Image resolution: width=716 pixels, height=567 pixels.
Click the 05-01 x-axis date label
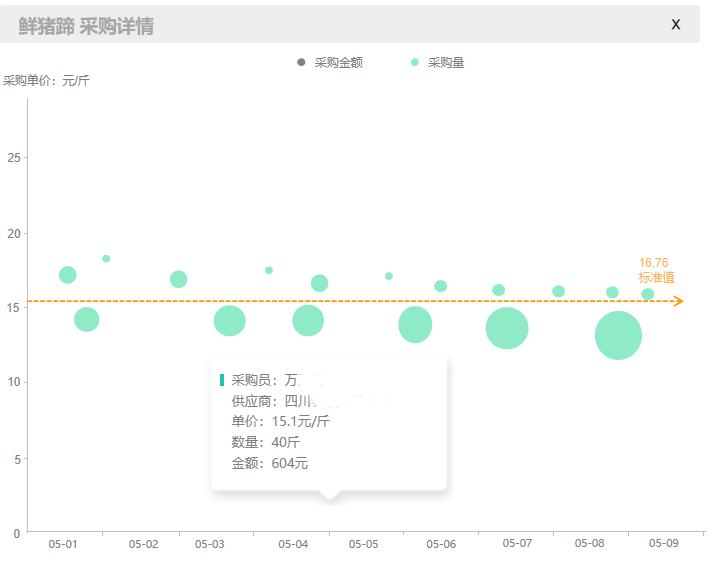pyautogui.click(x=63, y=544)
